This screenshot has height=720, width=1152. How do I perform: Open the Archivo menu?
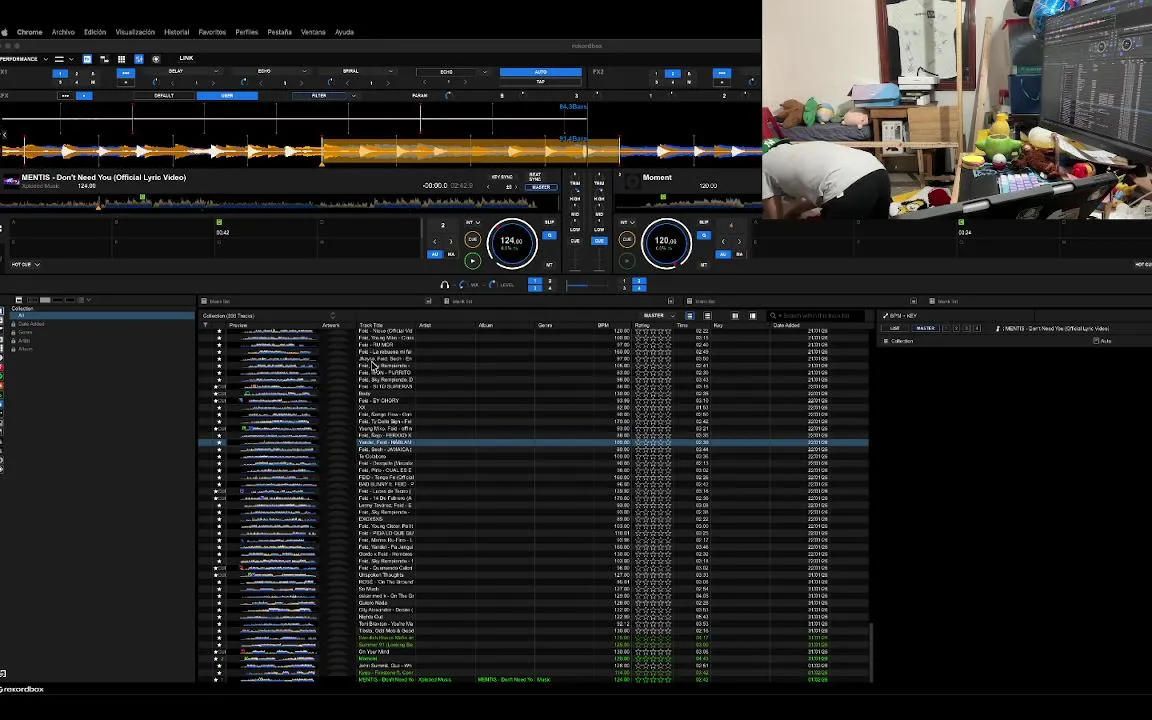[63, 32]
